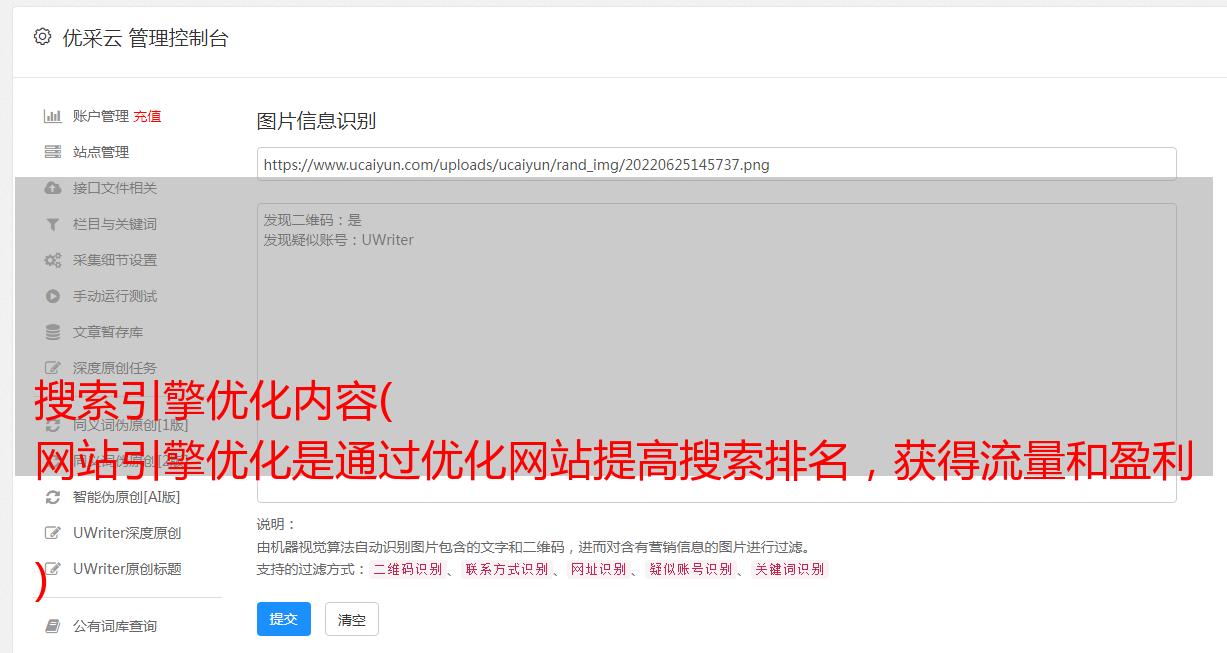Click the recognition result text area
Screen dimensions: 1227x653
tap(716, 353)
